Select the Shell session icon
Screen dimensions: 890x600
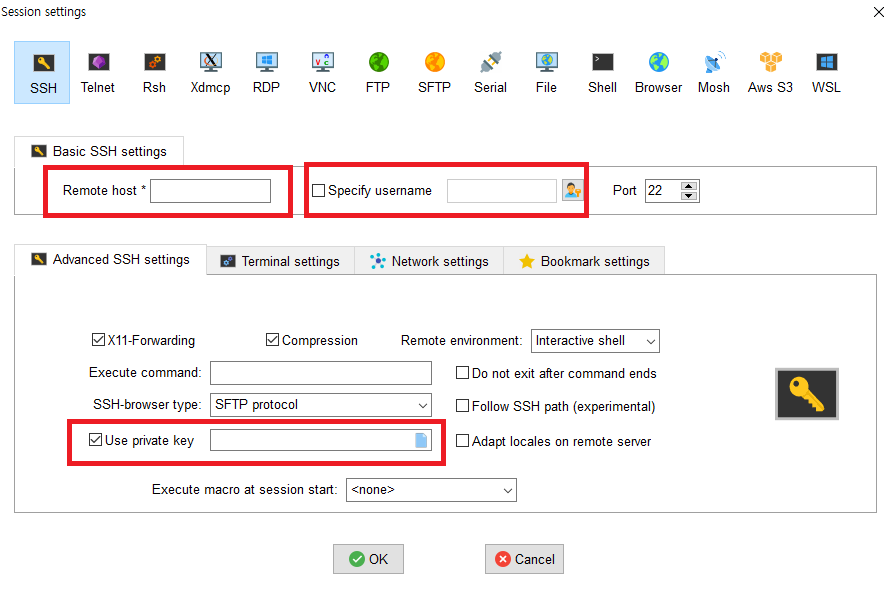pyautogui.click(x=602, y=72)
